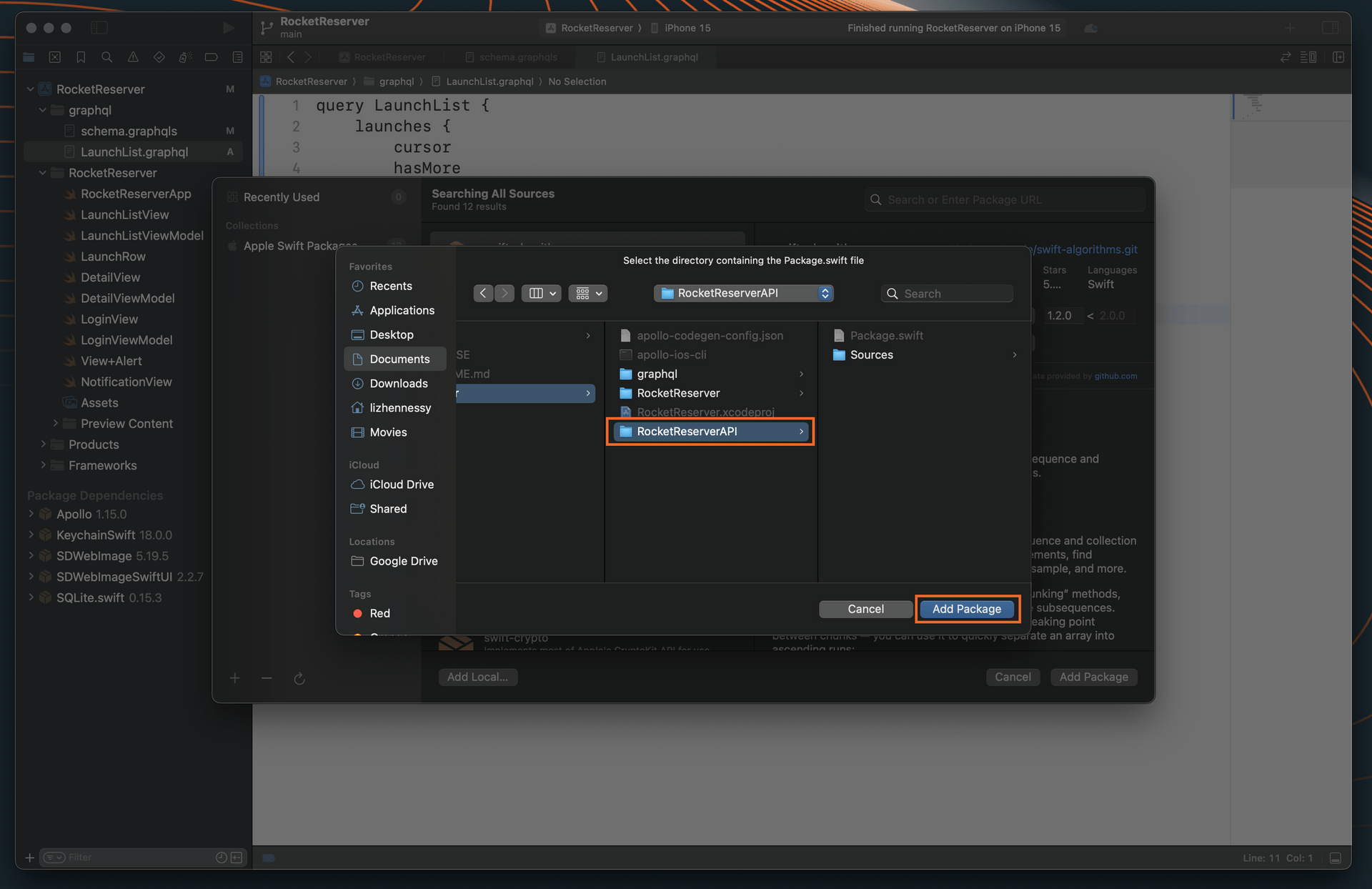Select the Sources folder
1372x889 pixels.
tap(871, 354)
